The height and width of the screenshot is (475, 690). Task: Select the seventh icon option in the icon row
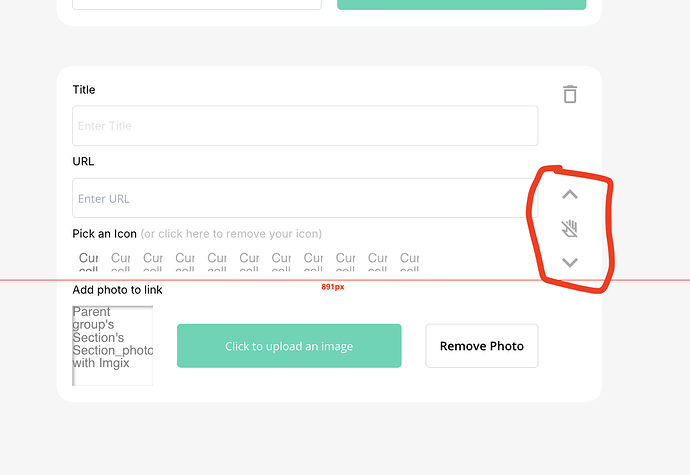(281, 261)
